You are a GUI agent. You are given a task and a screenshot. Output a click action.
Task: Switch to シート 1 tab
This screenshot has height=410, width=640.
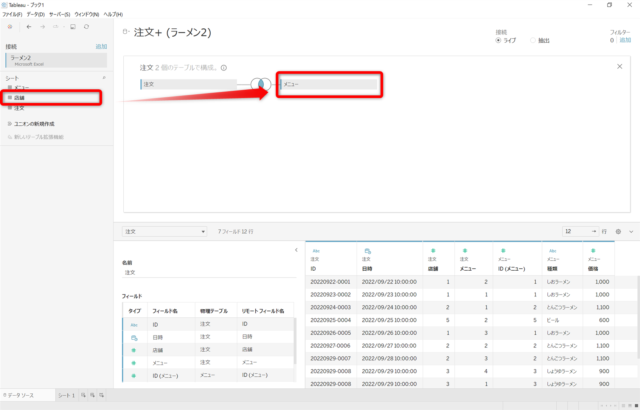point(66,395)
